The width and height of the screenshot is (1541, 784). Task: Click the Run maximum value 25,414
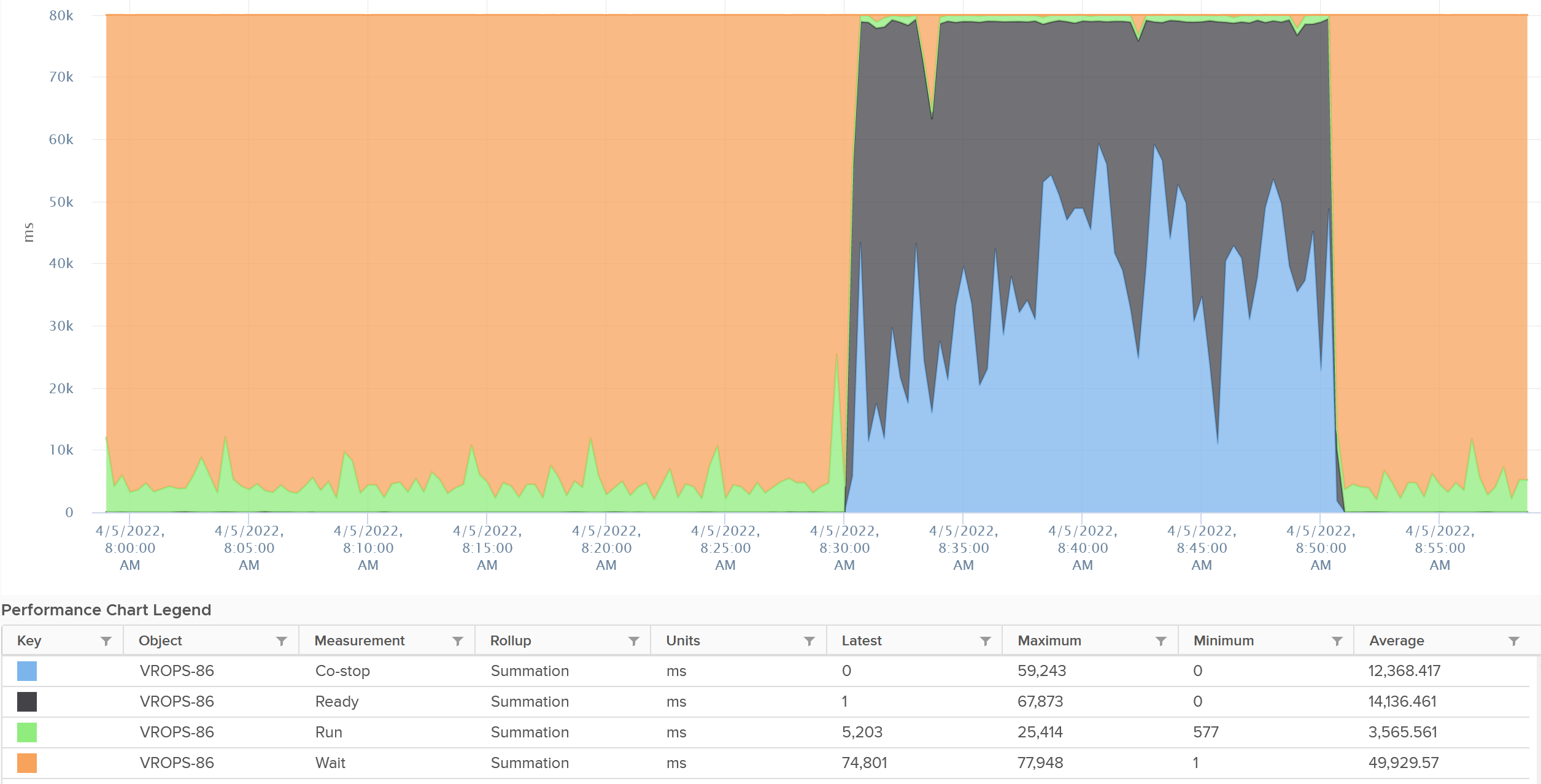click(x=1040, y=732)
